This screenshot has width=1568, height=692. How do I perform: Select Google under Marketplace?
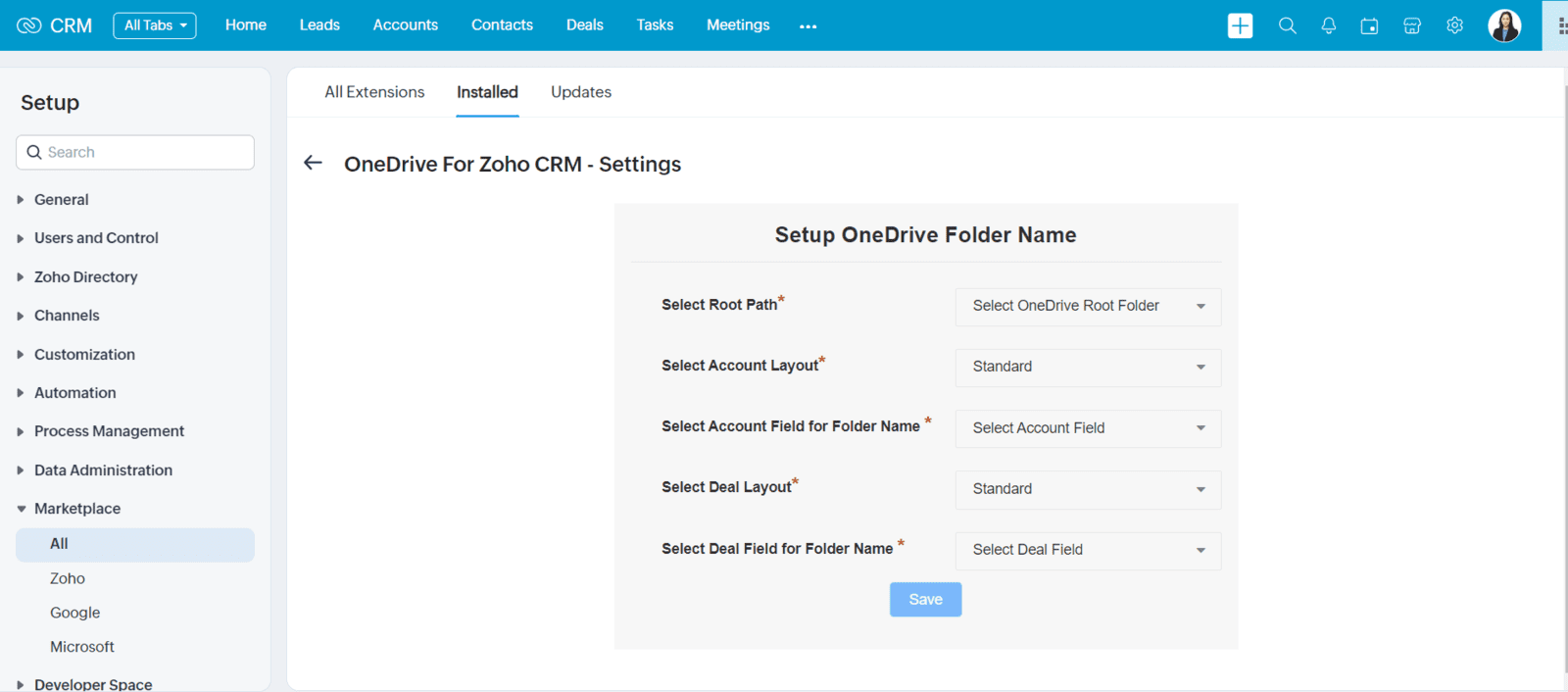coord(75,614)
